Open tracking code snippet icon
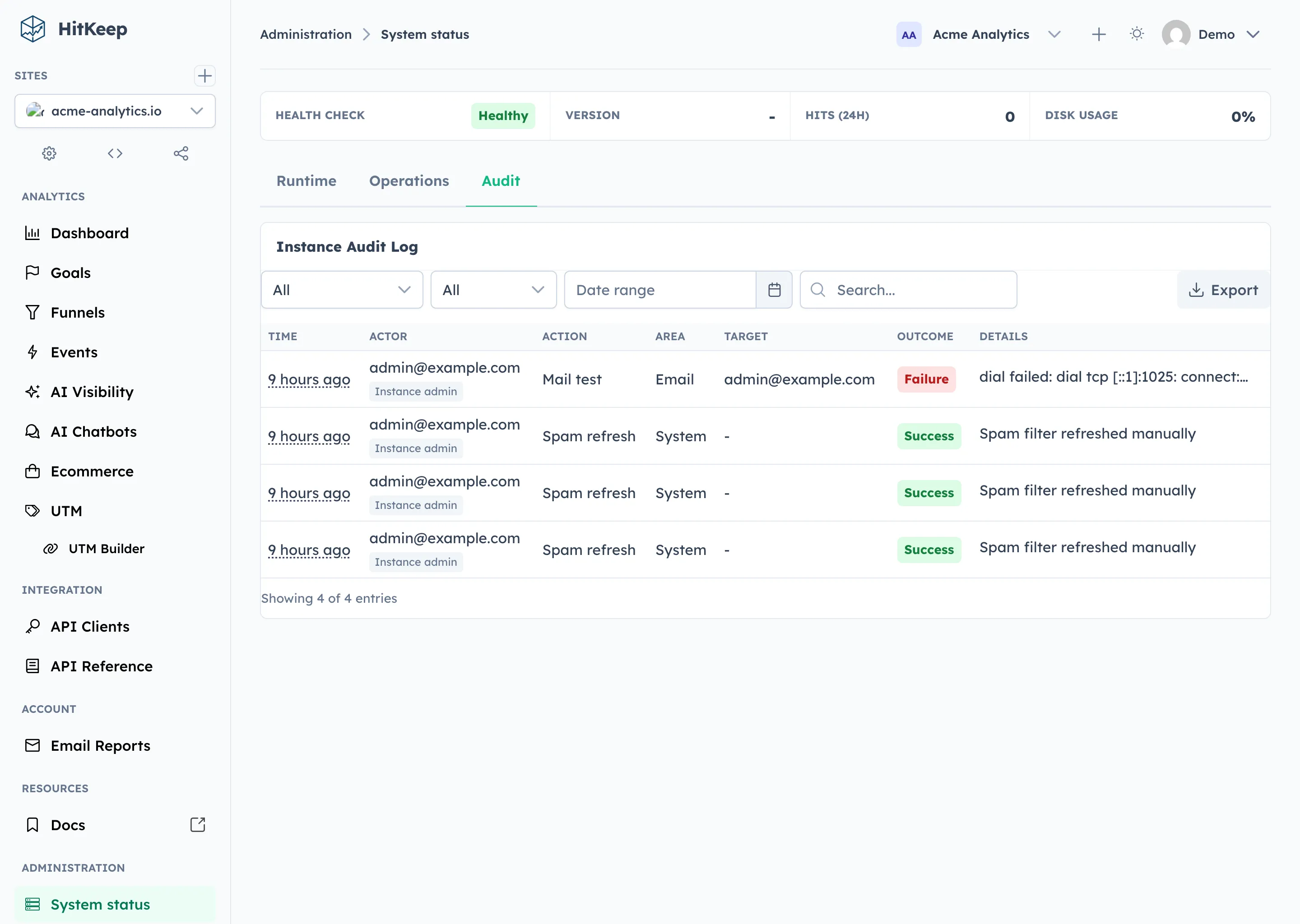 (115, 153)
